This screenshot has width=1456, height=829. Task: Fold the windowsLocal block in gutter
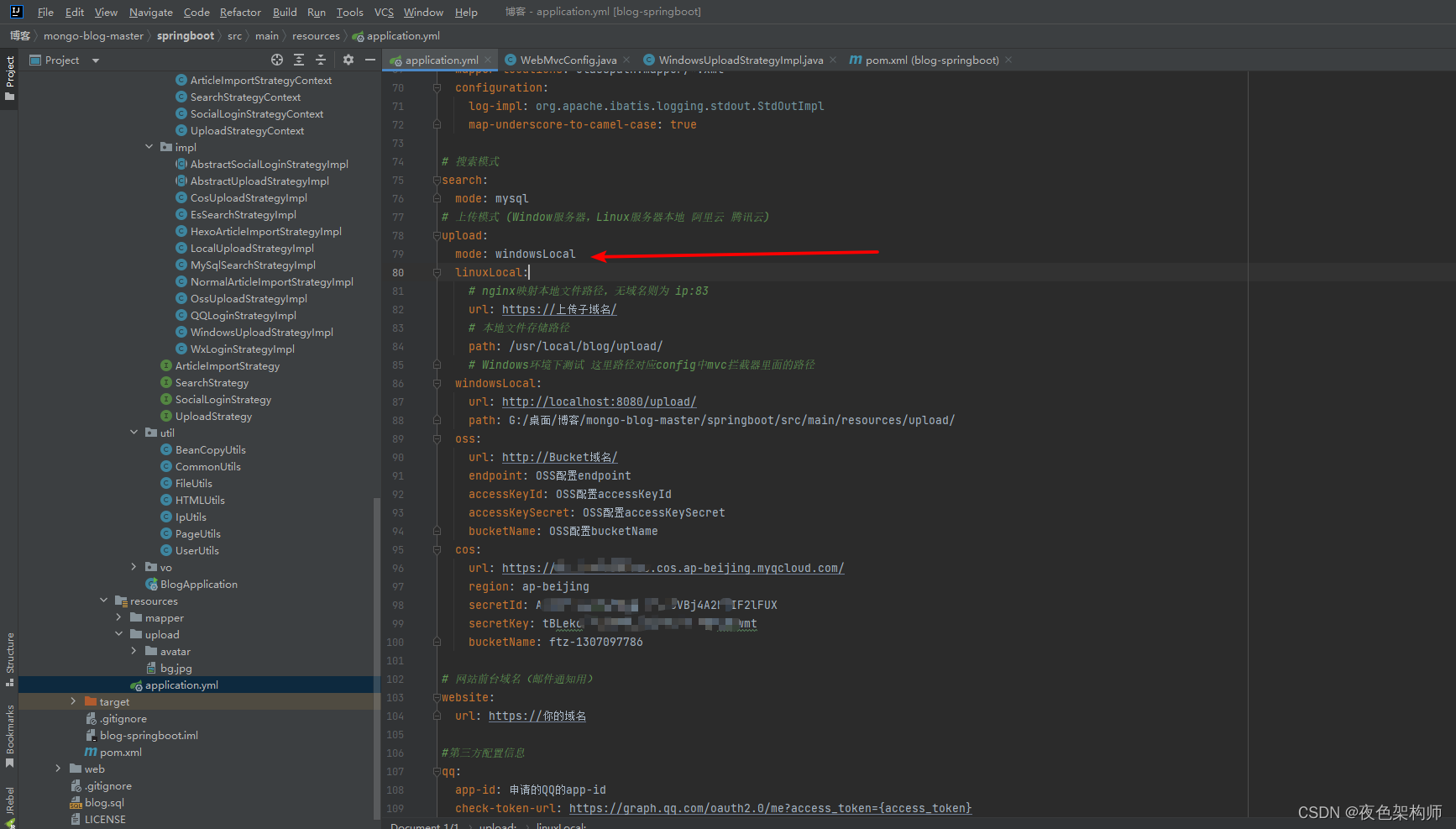coord(437,384)
